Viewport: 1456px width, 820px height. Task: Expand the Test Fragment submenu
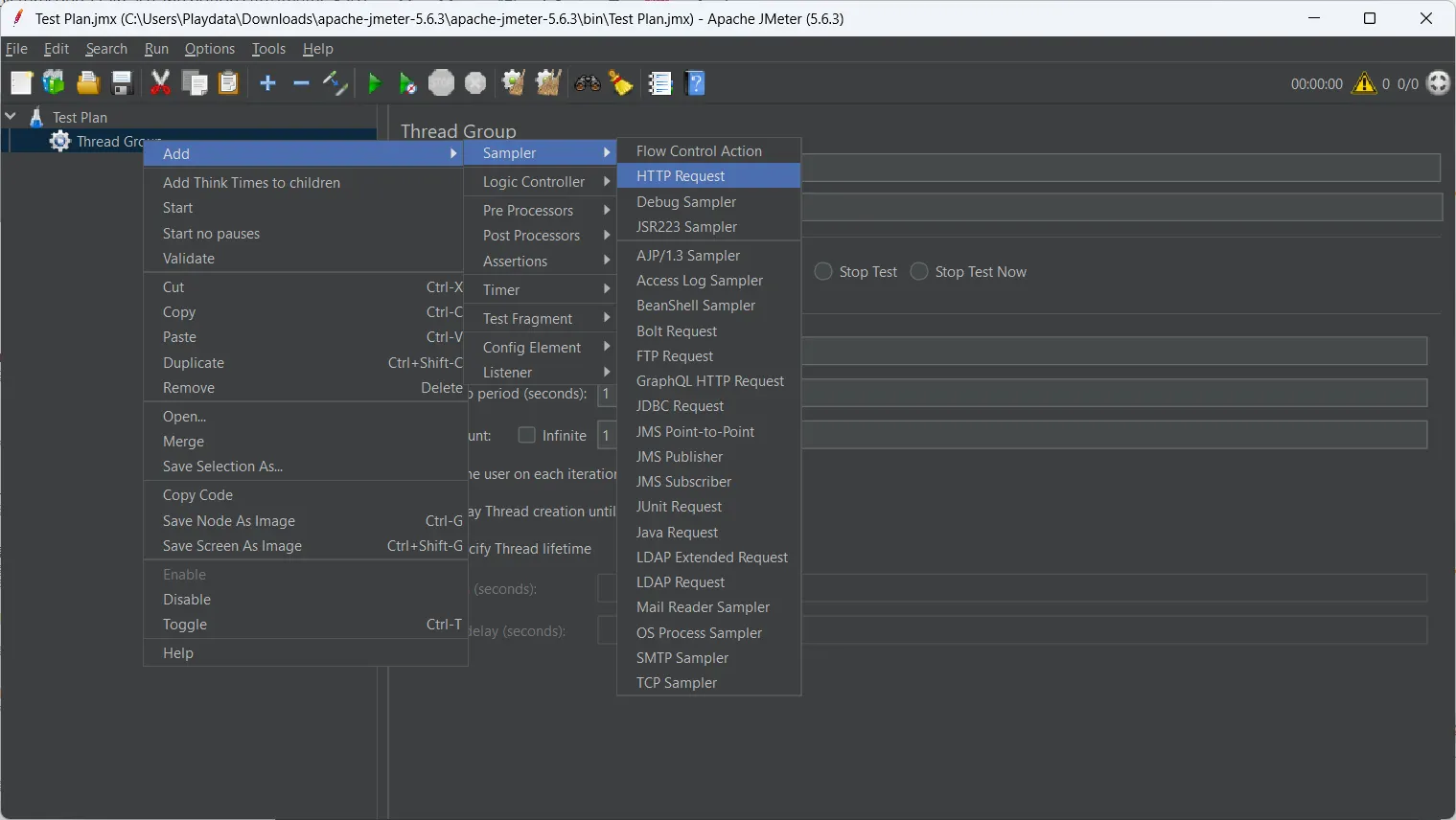(x=540, y=319)
